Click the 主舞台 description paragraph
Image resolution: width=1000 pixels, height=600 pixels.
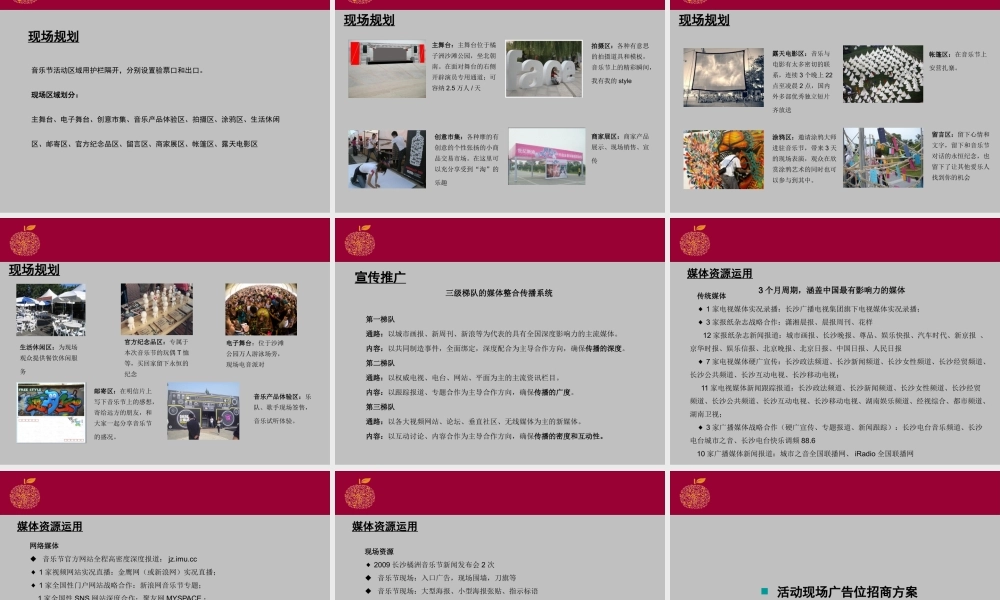tap(464, 66)
